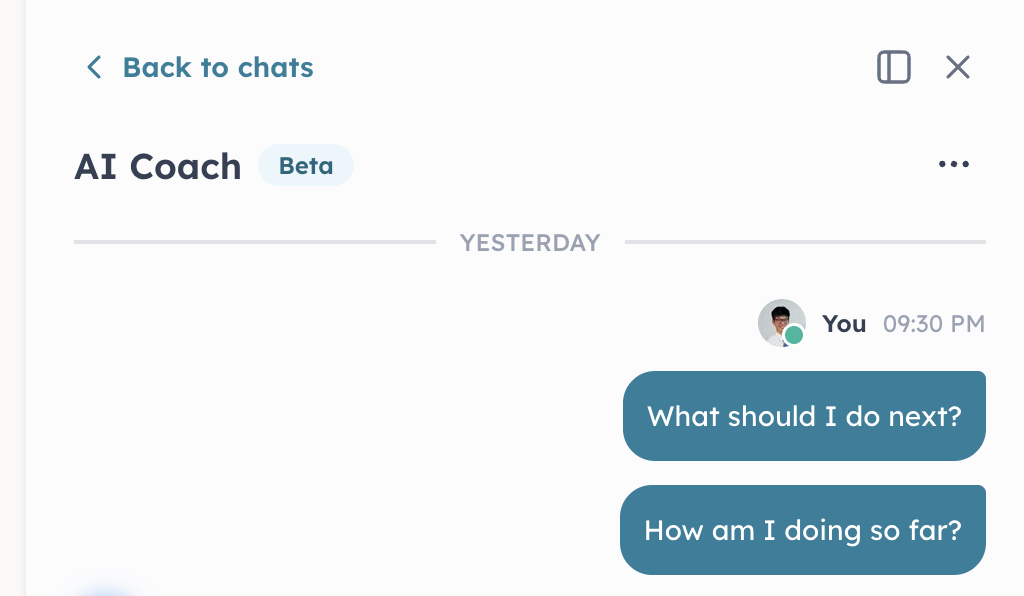Select the AI Coach heading
Screen dimensions: 1024x596
click(x=158, y=166)
